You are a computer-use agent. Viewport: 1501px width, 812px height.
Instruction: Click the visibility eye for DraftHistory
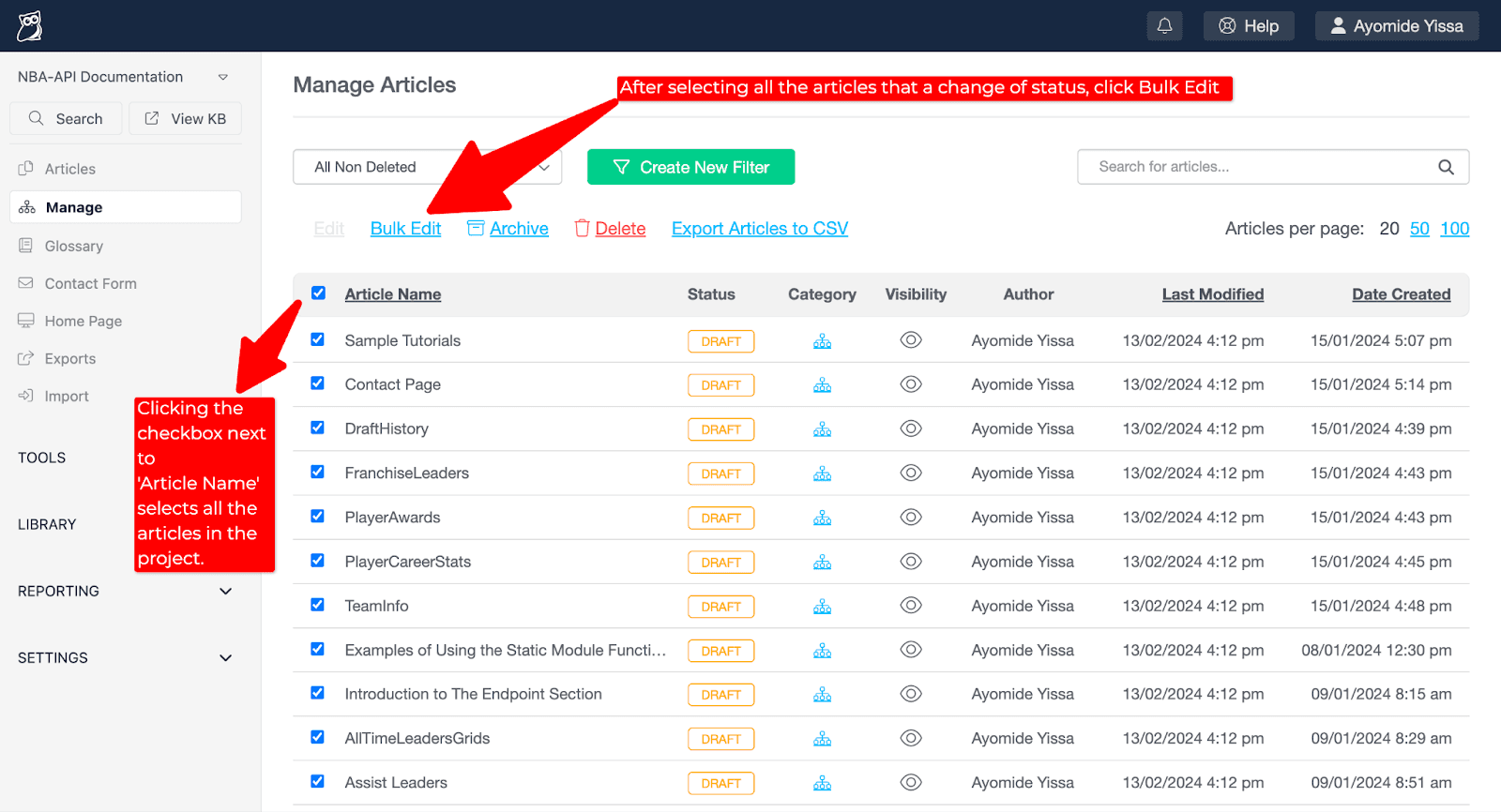coord(911,429)
